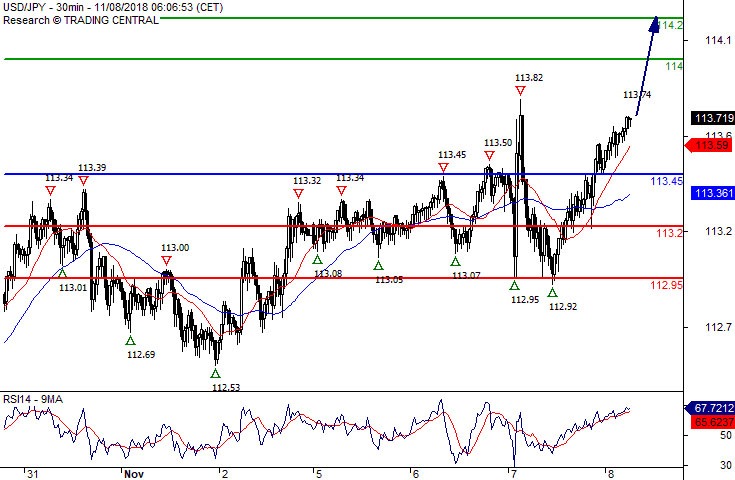Select the red arrow price tag 113.59
This screenshot has height=480, width=735.
[709, 145]
